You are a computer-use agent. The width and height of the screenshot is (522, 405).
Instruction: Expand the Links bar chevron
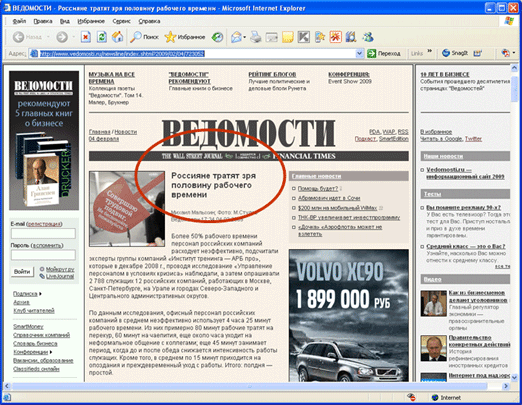(430, 51)
